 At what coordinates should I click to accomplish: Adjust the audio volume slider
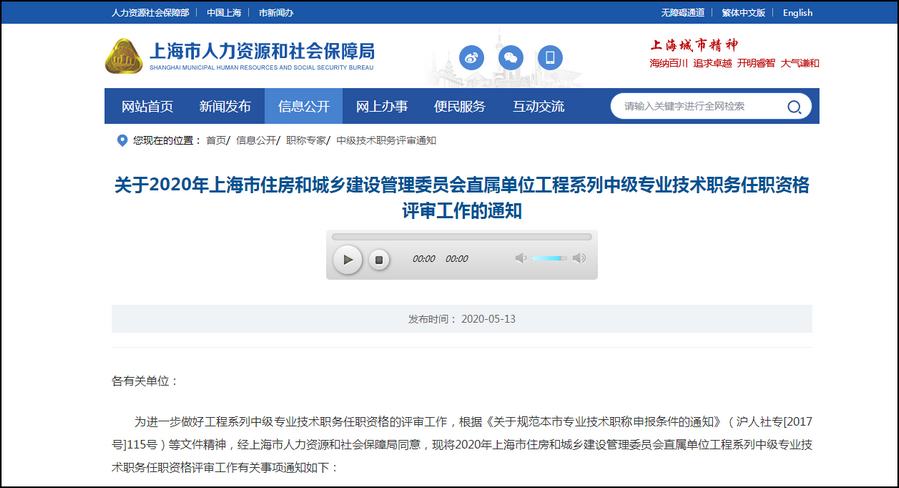(549, 259)
